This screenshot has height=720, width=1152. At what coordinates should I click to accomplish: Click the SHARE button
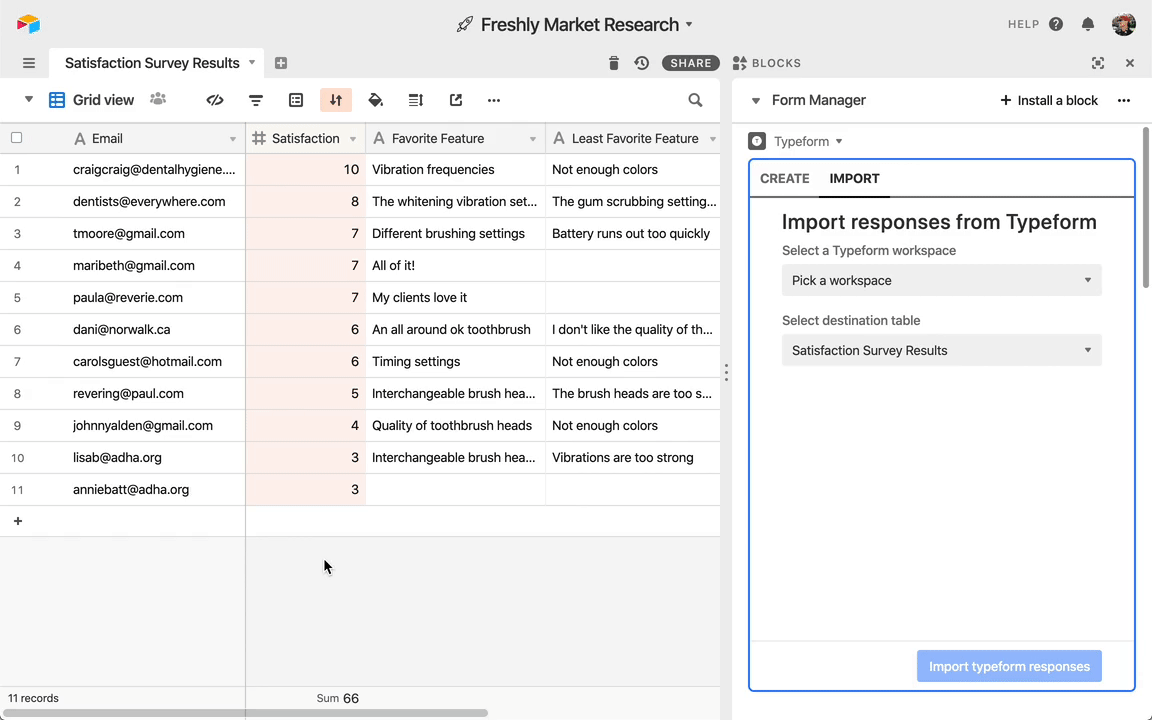[x=691, y=63]
